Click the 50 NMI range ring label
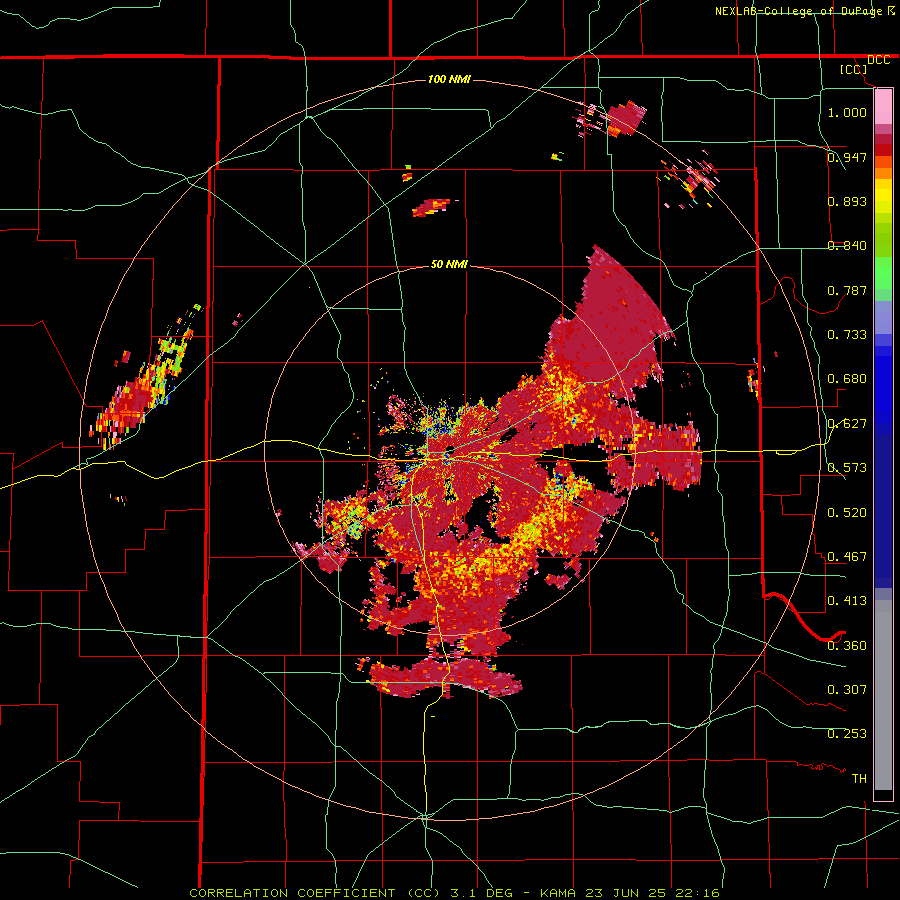 pos(449,264)
